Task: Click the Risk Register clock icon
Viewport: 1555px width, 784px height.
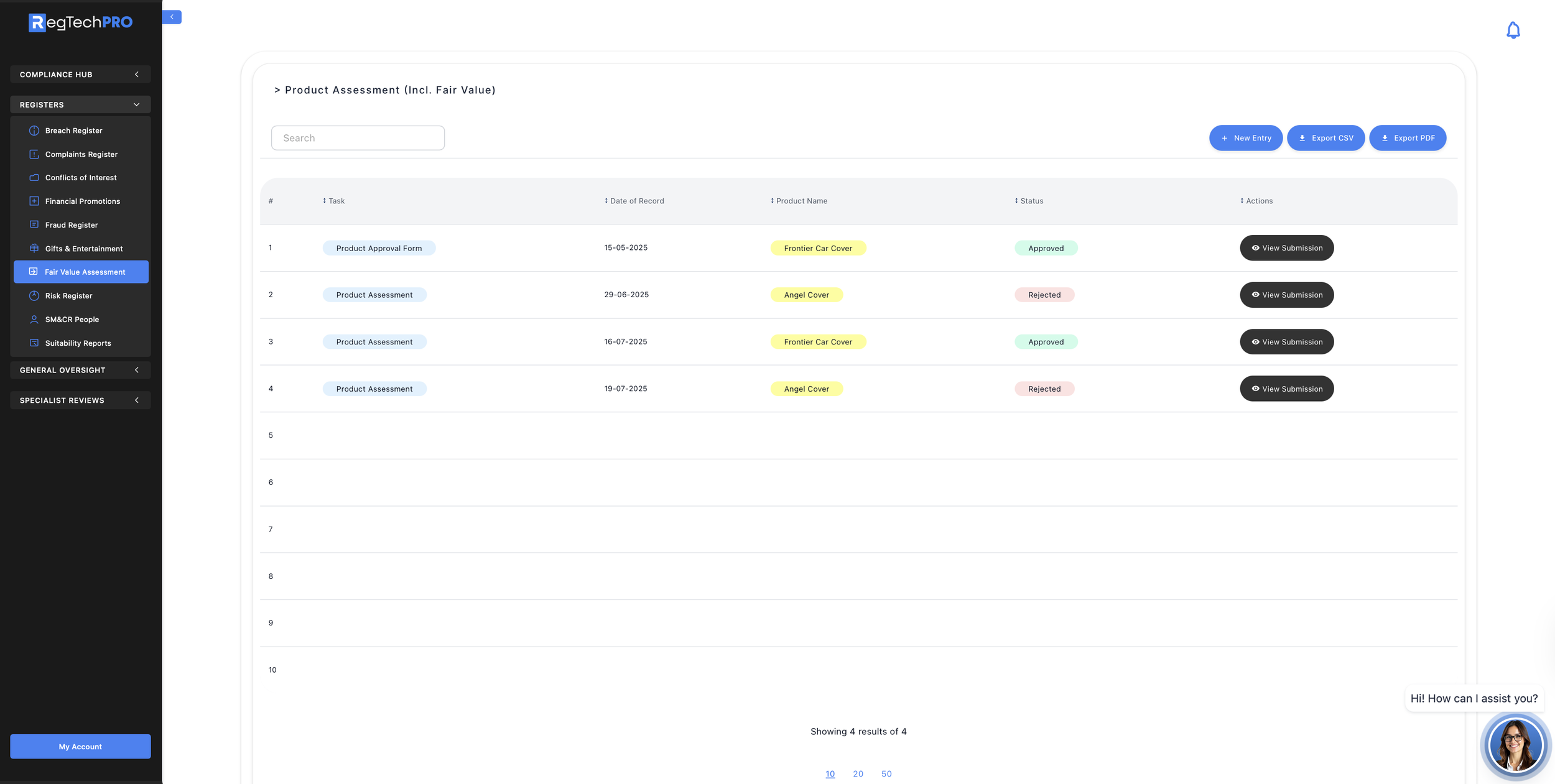Action: point(34,295)
